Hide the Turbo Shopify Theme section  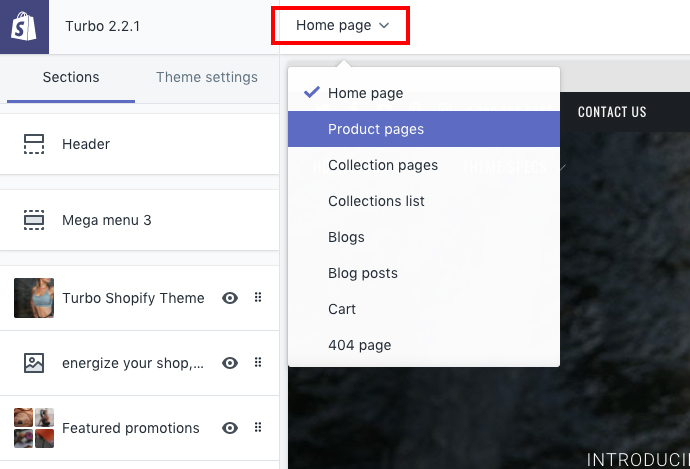tap(230, 298)
